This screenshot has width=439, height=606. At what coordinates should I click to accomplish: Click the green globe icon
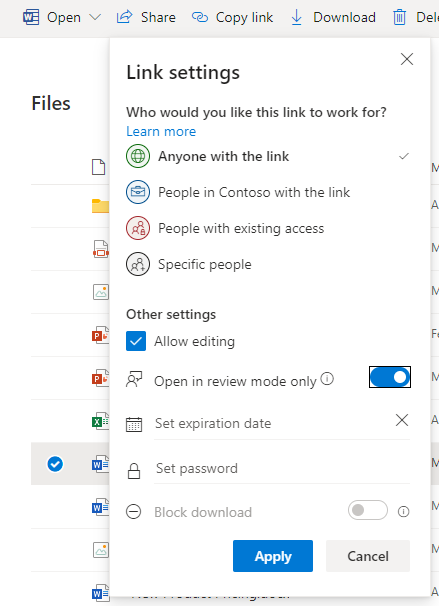click(138, 156)
